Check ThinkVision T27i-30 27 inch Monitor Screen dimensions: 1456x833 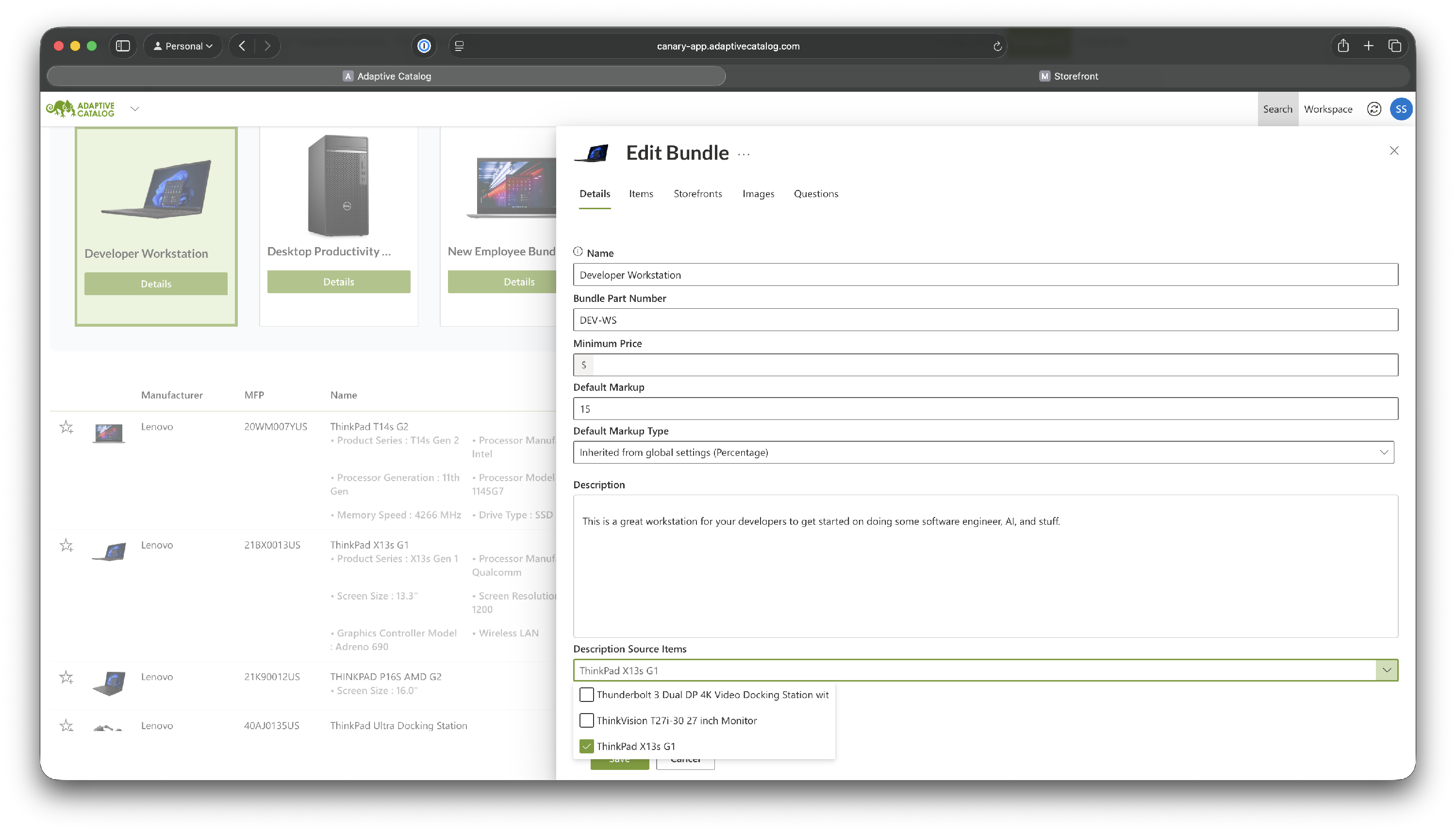[x=586, y=720]
